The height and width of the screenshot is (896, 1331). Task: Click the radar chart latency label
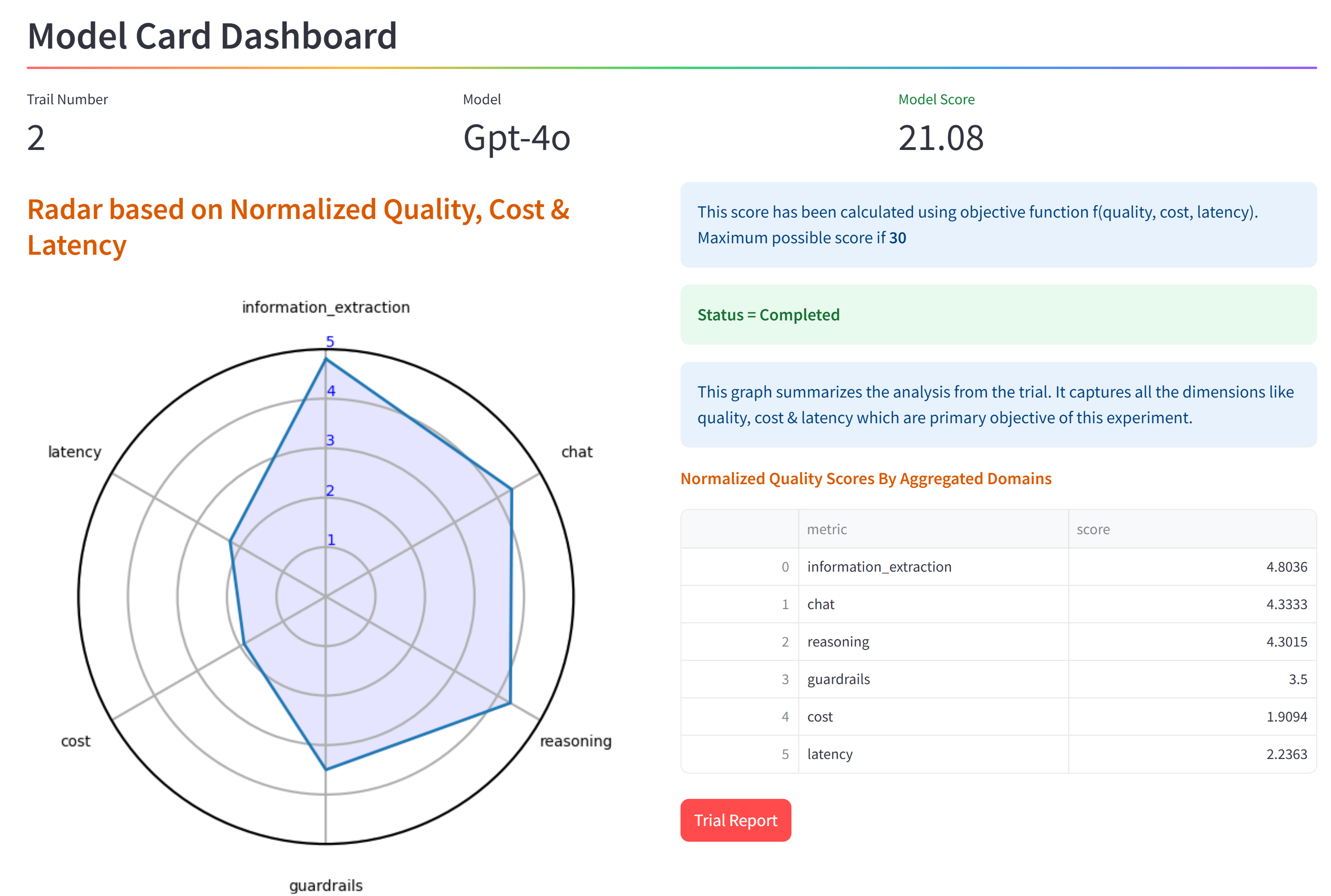[x=74, y=452]
